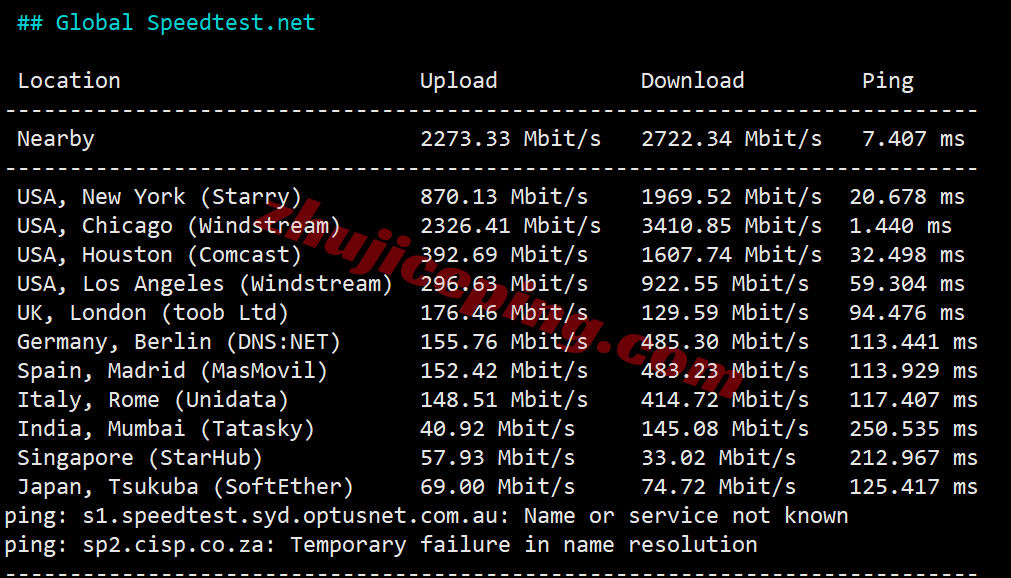Click Nearby ping value 7.407 ms
This screenshot has width=1011, height=578.
click(914, 139)
